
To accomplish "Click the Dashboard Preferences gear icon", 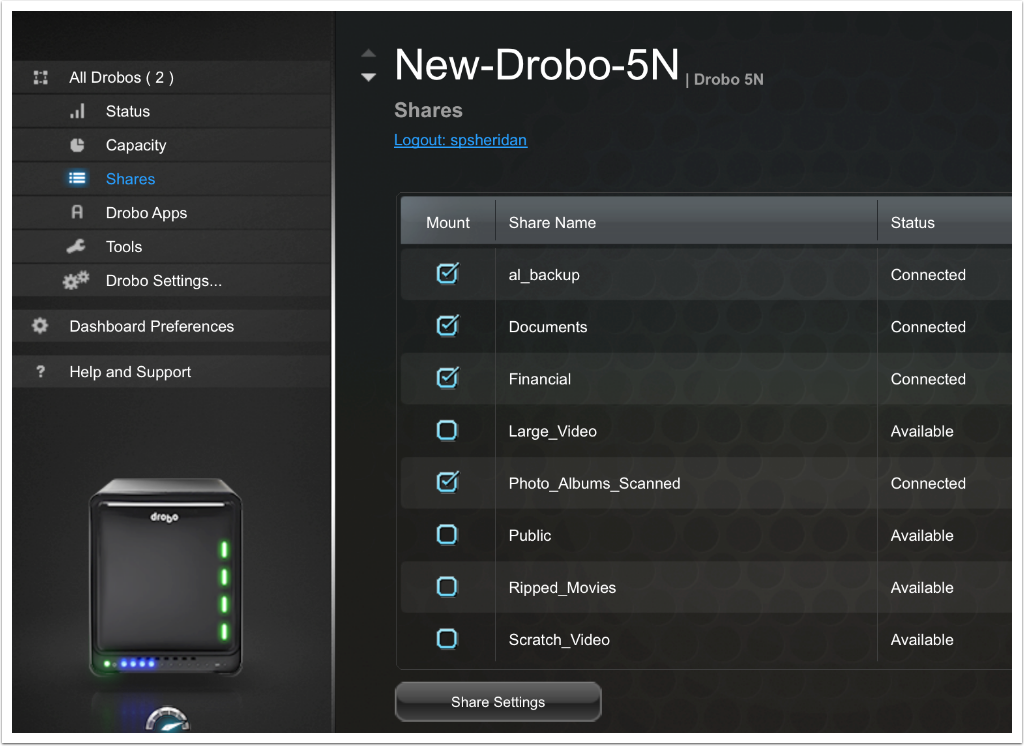I will point(41,326).
